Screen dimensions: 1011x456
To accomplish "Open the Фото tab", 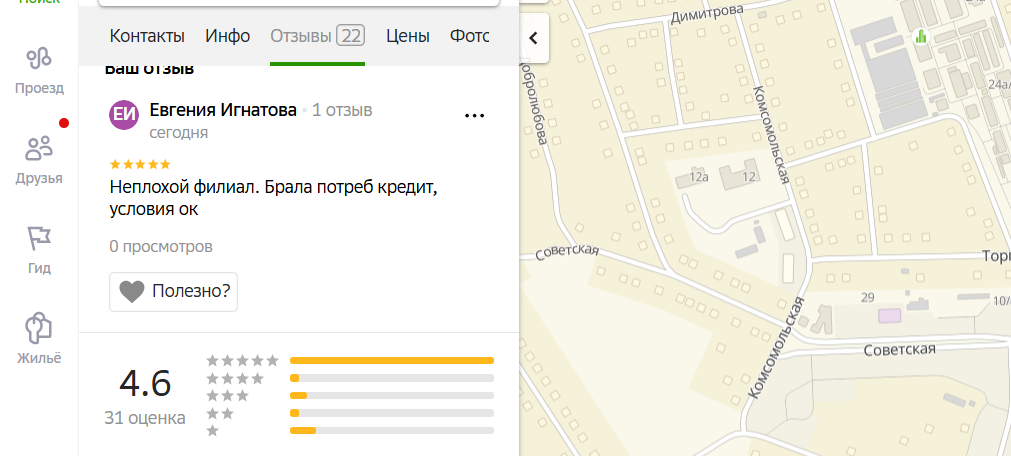I will pos(469,36).
